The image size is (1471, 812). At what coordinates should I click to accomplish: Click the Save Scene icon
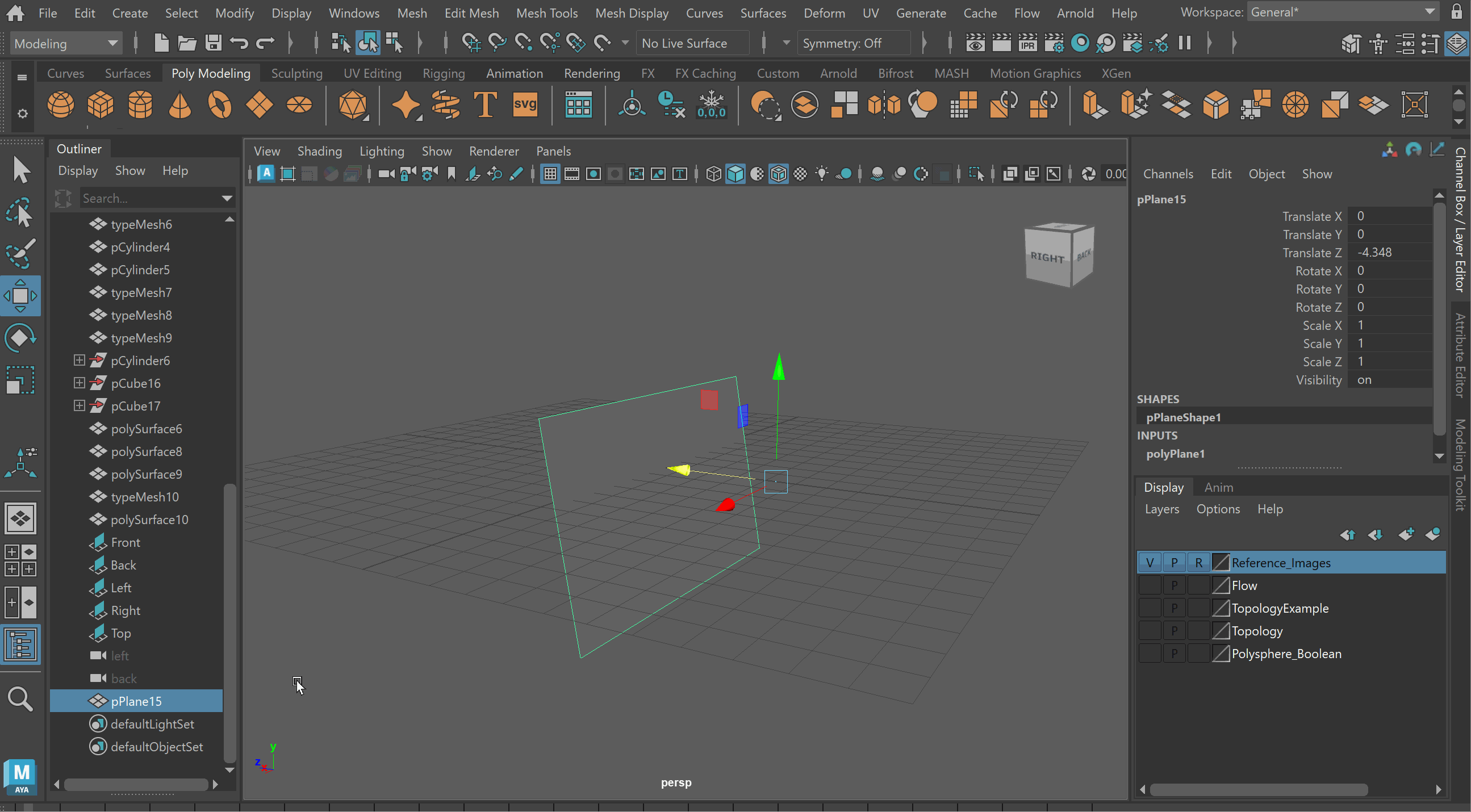point(214,43)
